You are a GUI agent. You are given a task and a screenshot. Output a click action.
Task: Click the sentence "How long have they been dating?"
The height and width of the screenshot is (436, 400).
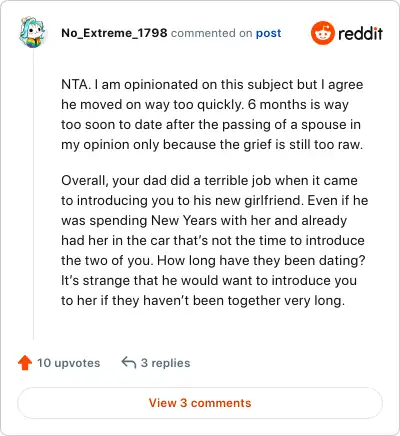pyautogui.click(x=261, y=260)
